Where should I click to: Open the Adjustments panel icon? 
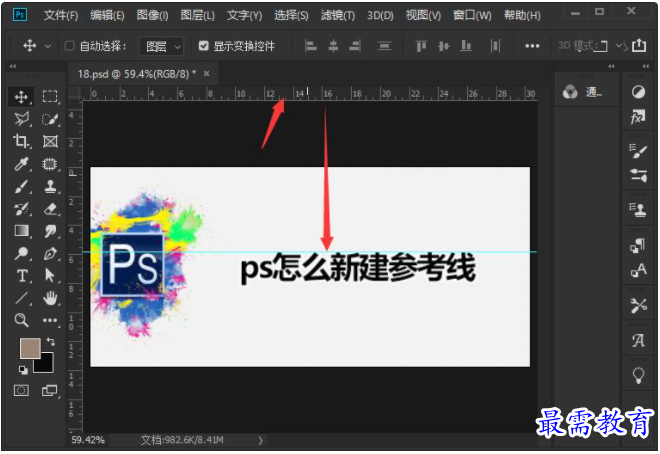pos(638,92)
